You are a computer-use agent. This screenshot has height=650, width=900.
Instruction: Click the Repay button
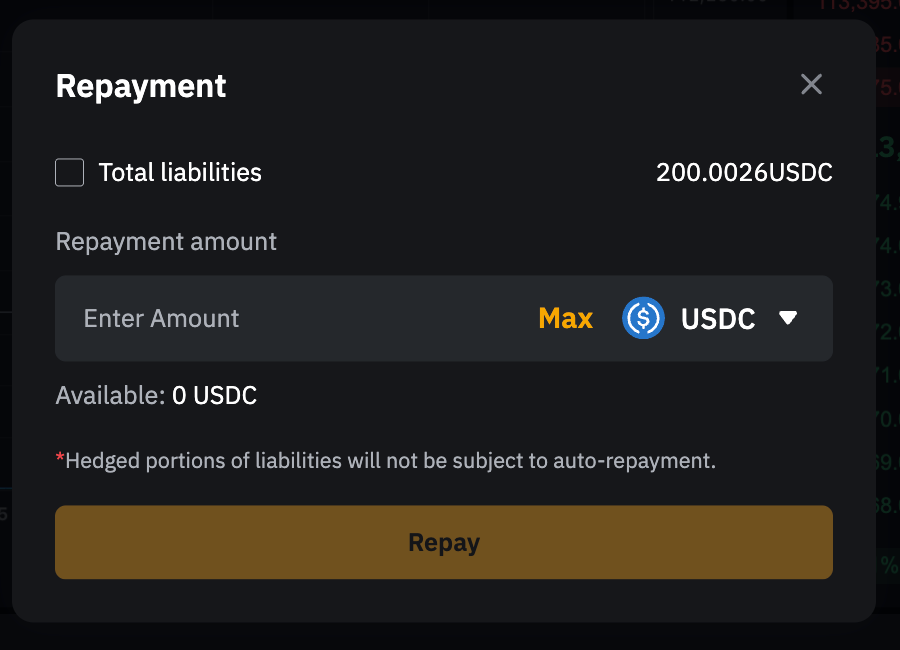[444, 542]
